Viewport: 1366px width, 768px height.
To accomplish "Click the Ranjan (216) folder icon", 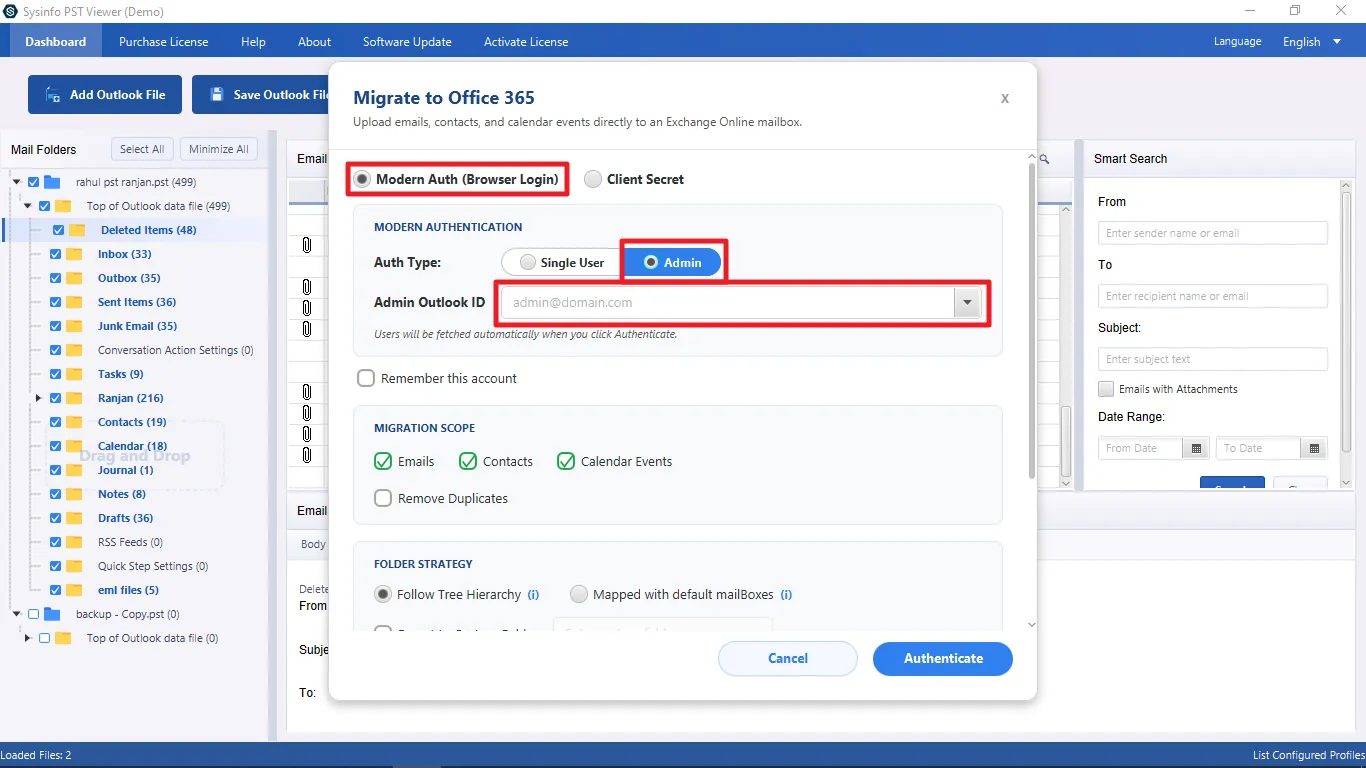I will 74,398.
